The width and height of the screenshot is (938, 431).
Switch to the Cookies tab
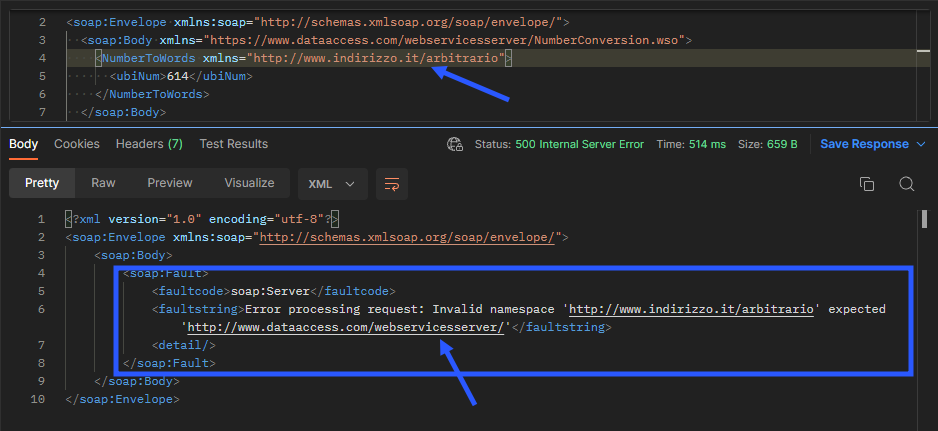(x=77, y=144)
